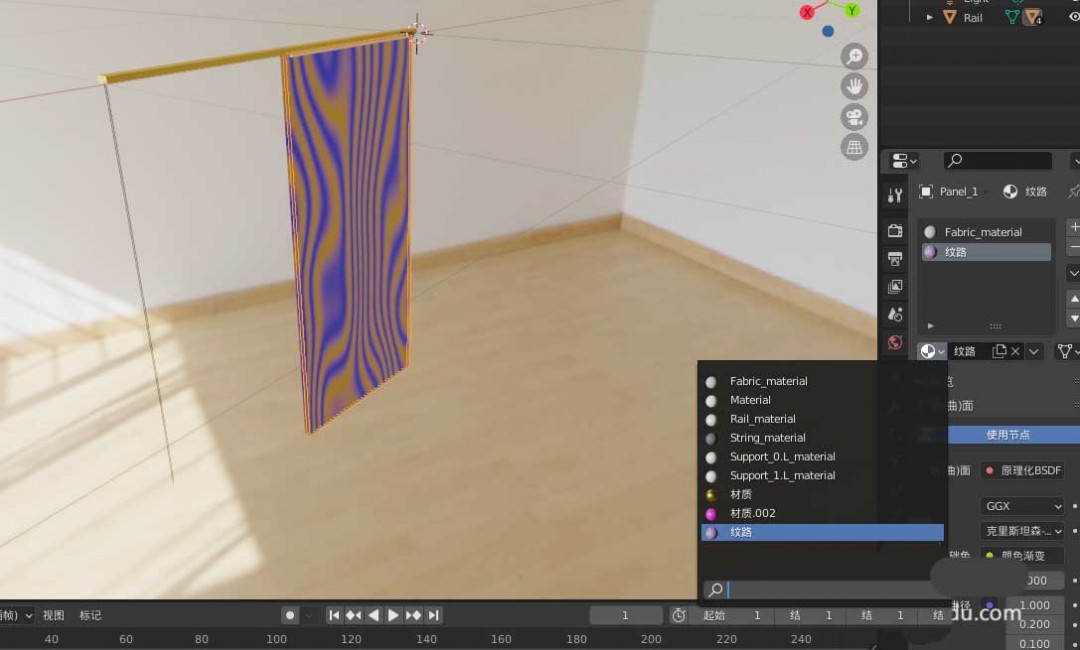Click the play button in the timeline
Image resolution: width=1080 pixels, height=650 pixels.
392,615
